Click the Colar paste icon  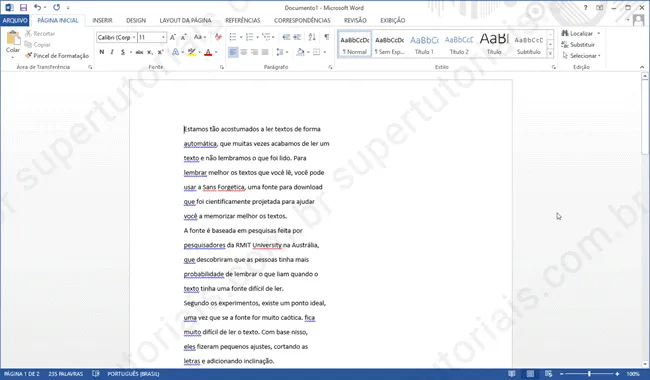pos(13,38)
